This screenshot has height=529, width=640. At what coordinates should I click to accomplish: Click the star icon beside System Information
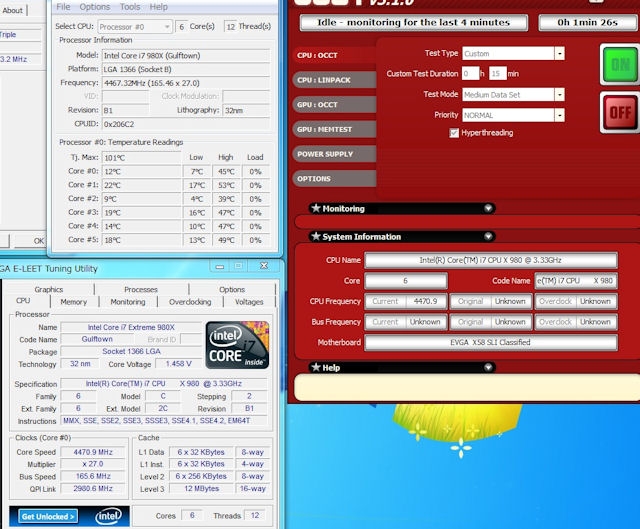[x=316, y=236]
